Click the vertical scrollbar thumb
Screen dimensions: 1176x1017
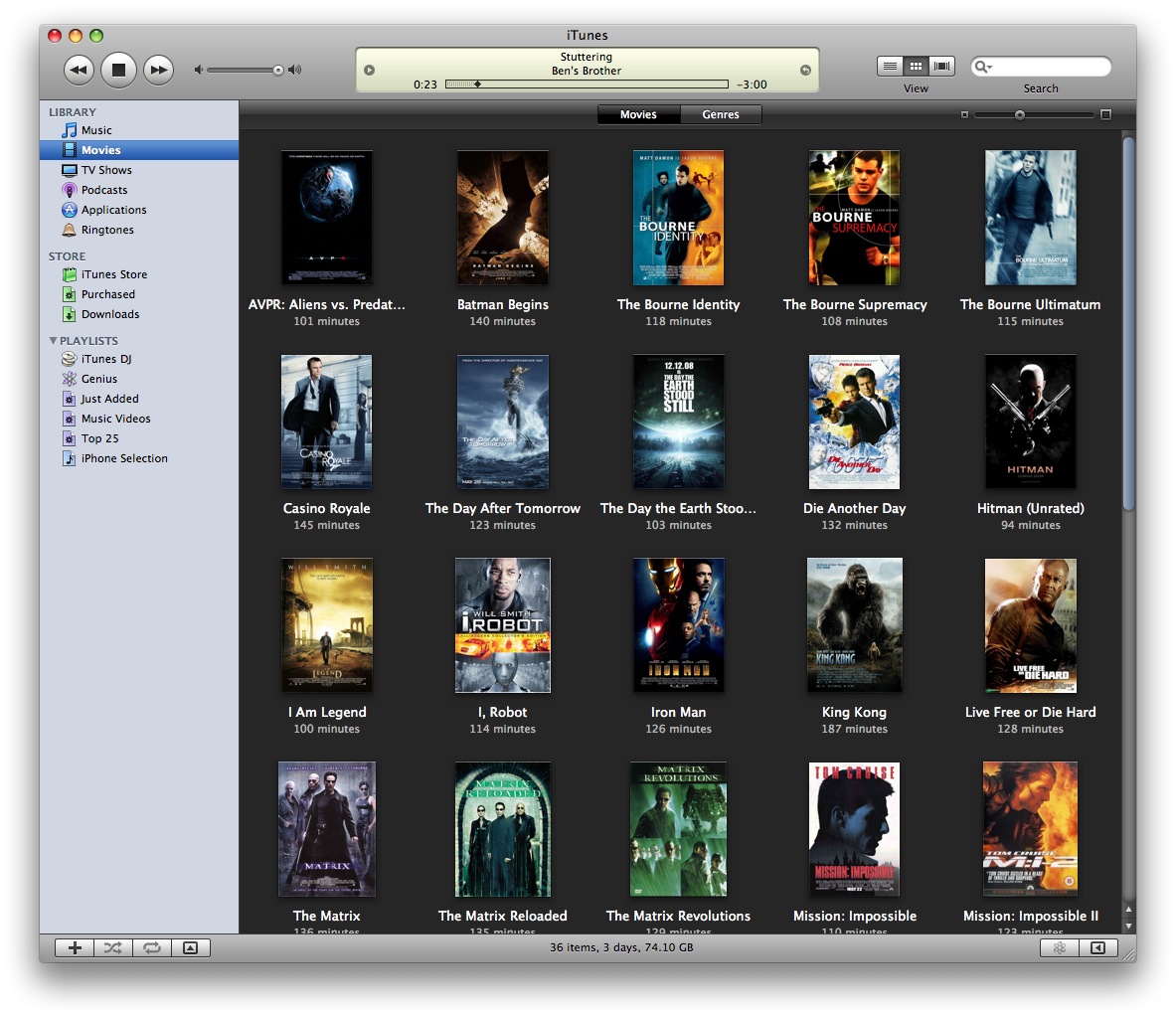click(1128, 324)
